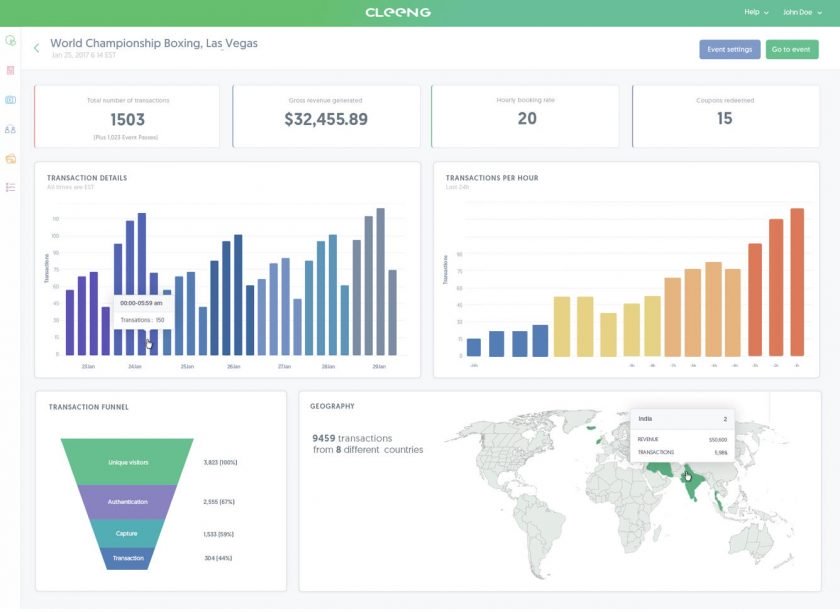Click the 304 (44%) funnel value
The width and height of the screenshot is (840, 612).
click(218, 558)
